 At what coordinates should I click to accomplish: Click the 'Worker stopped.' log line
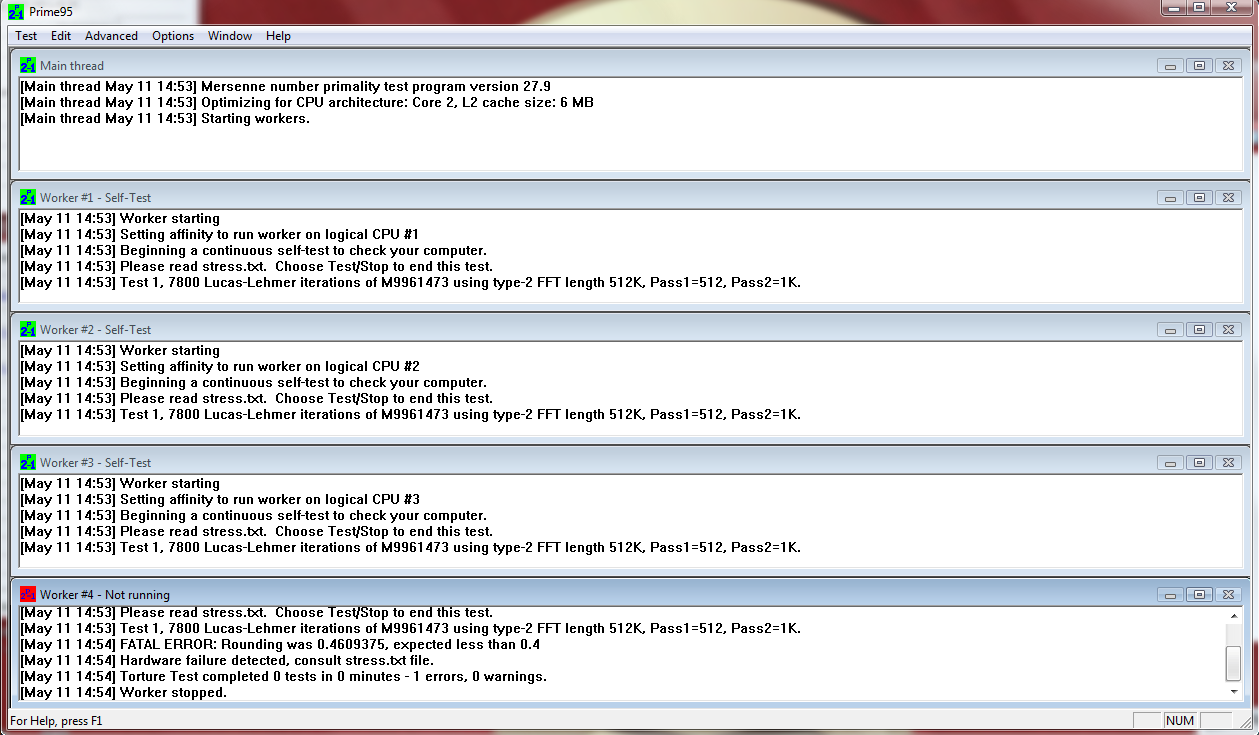pos(124,693)
